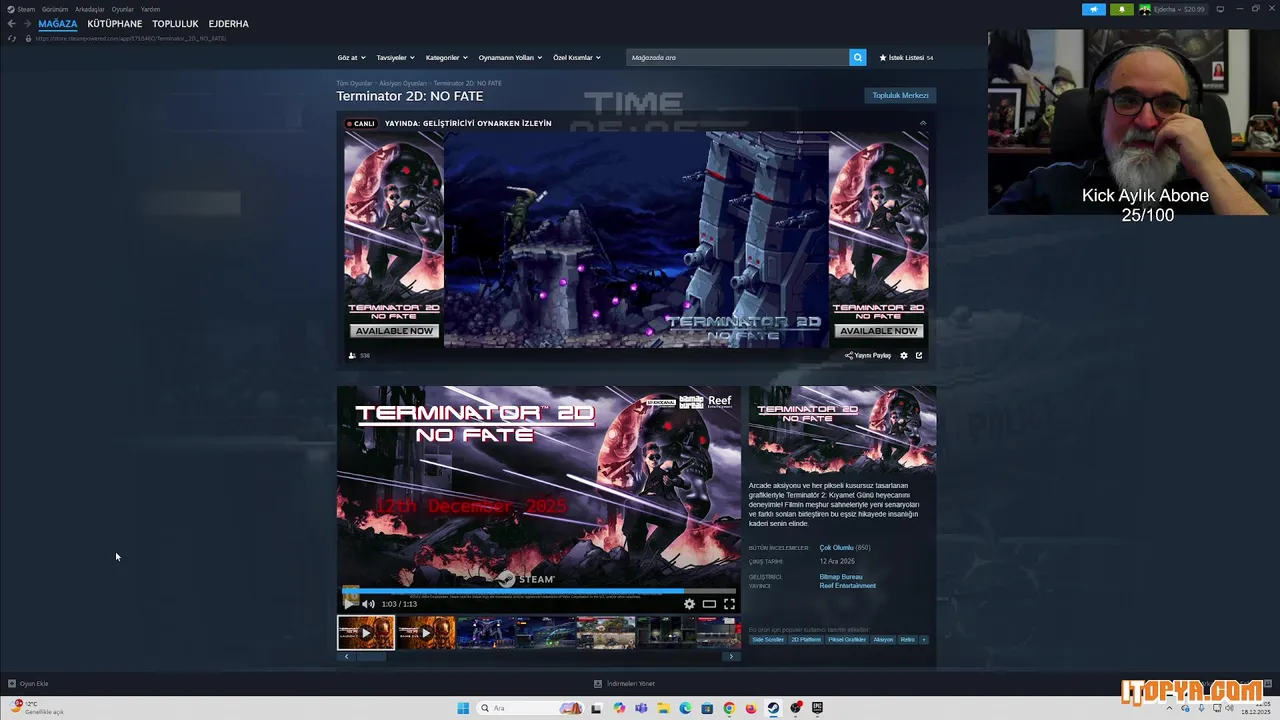
Task: Open Google Chrome from taskbar
Action: 729,708
